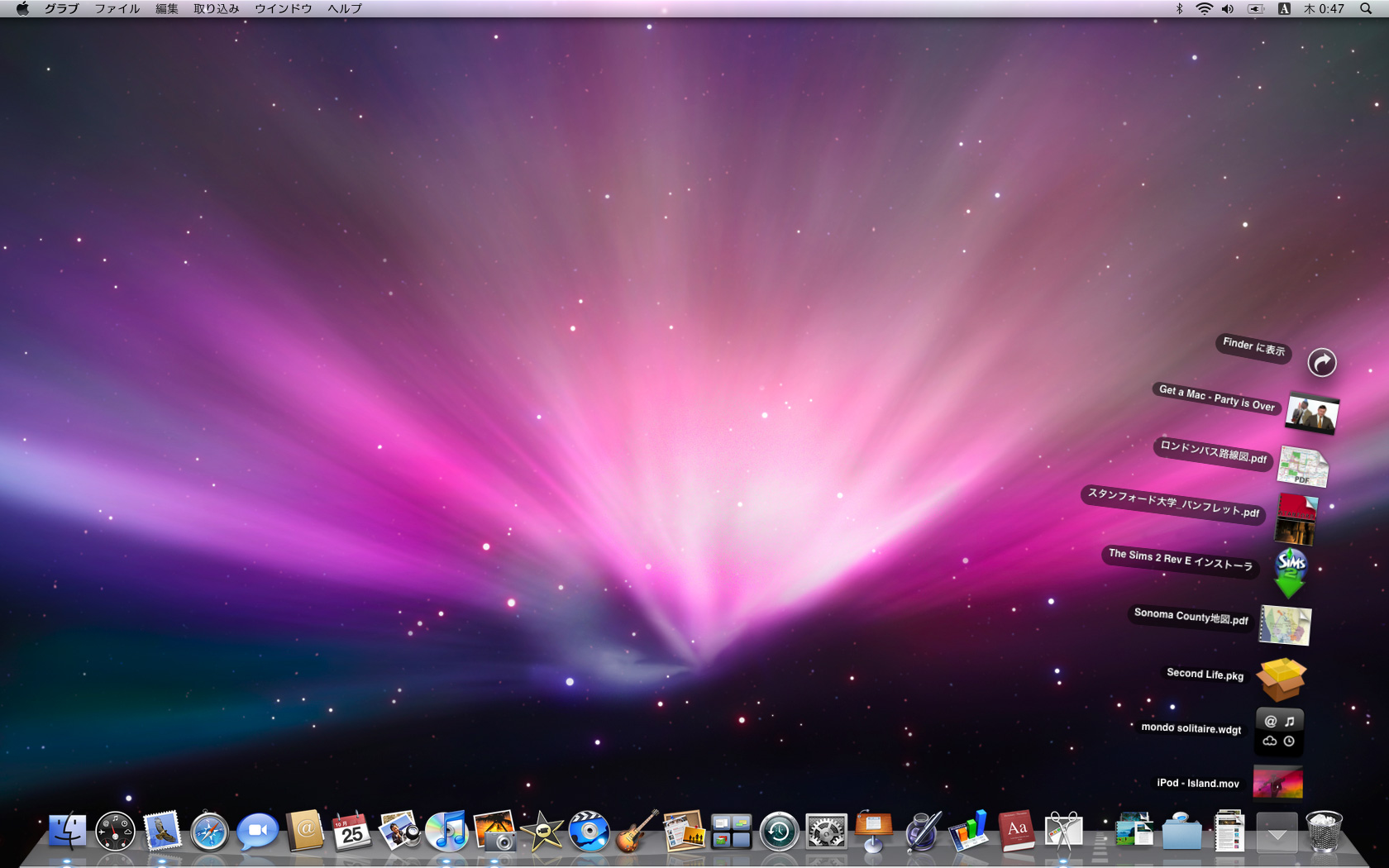Expand the input source menu
1389x868 pixels.
pyautogui.click(x=1284, y=9)
